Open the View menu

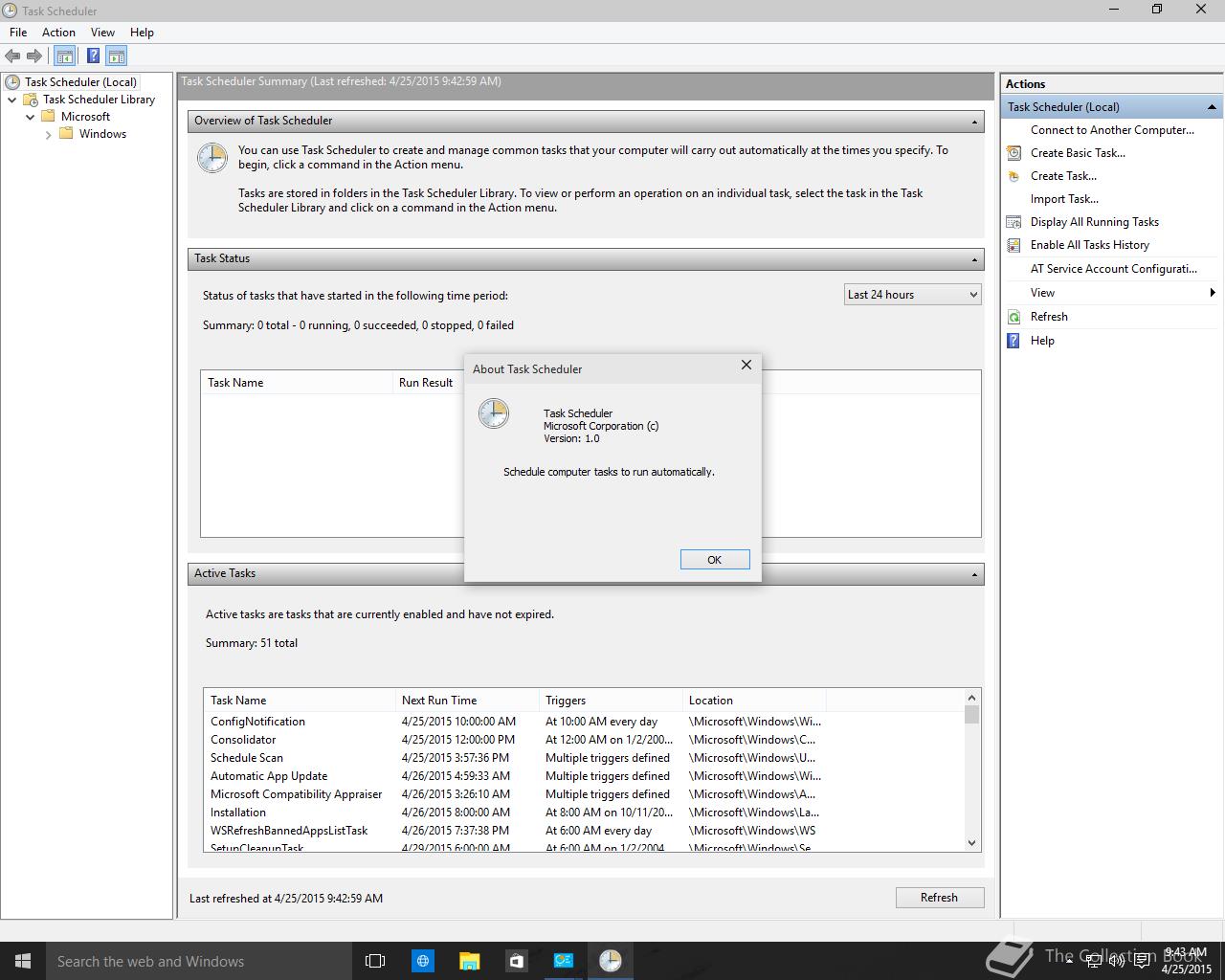102,33
